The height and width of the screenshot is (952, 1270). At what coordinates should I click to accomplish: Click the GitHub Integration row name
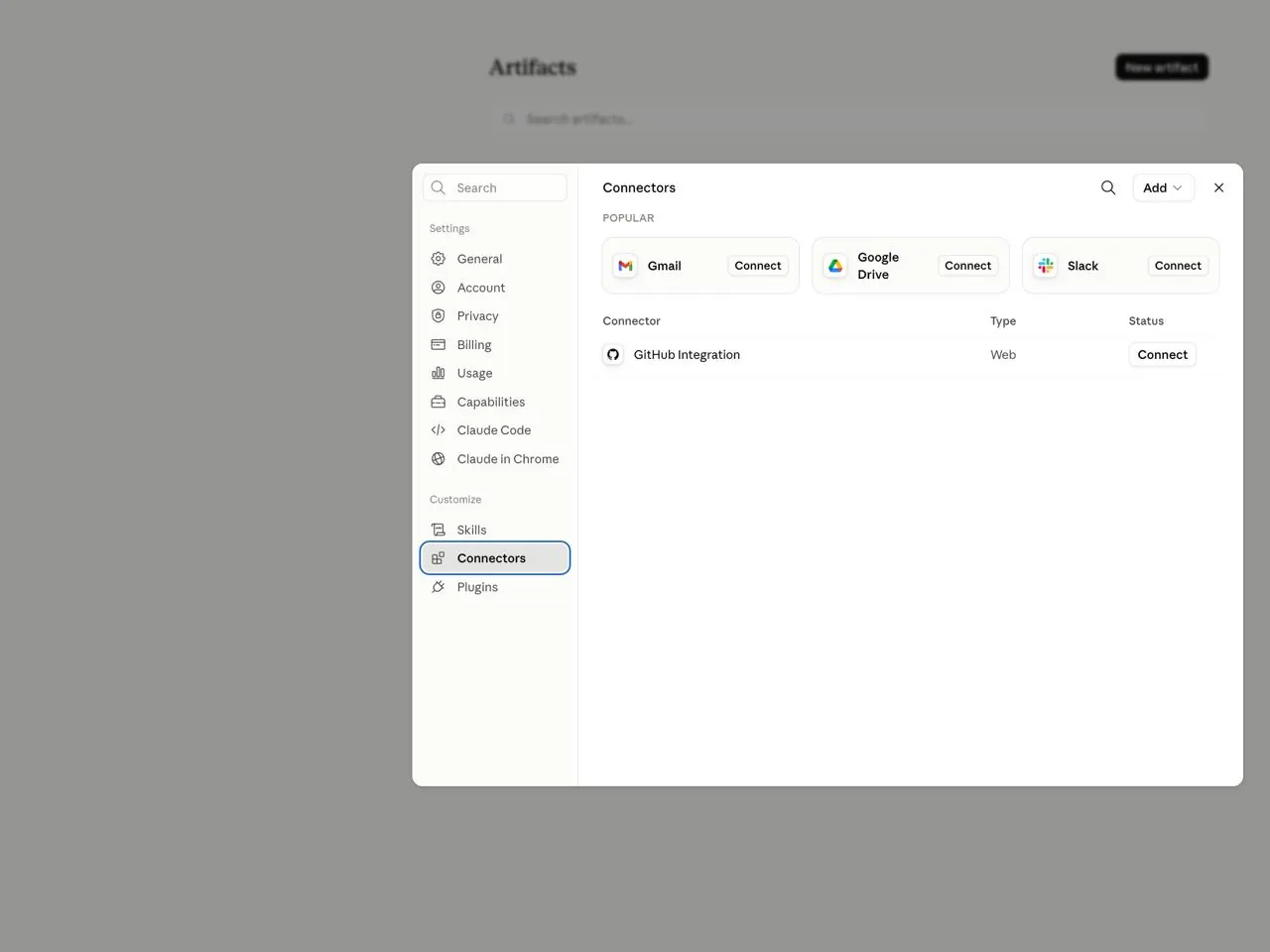687,355
